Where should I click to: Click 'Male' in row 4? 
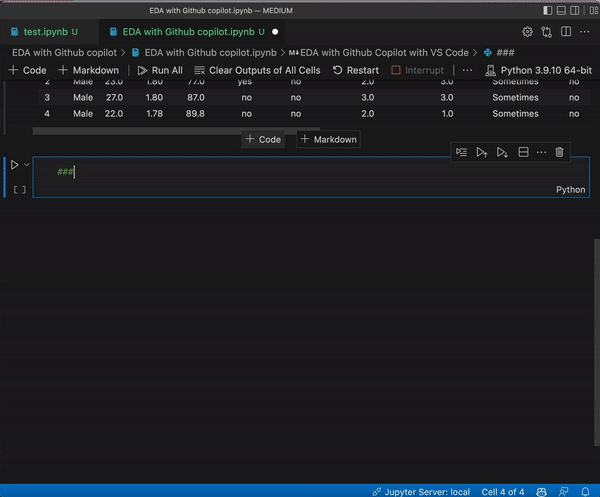[x=83, y=114]
